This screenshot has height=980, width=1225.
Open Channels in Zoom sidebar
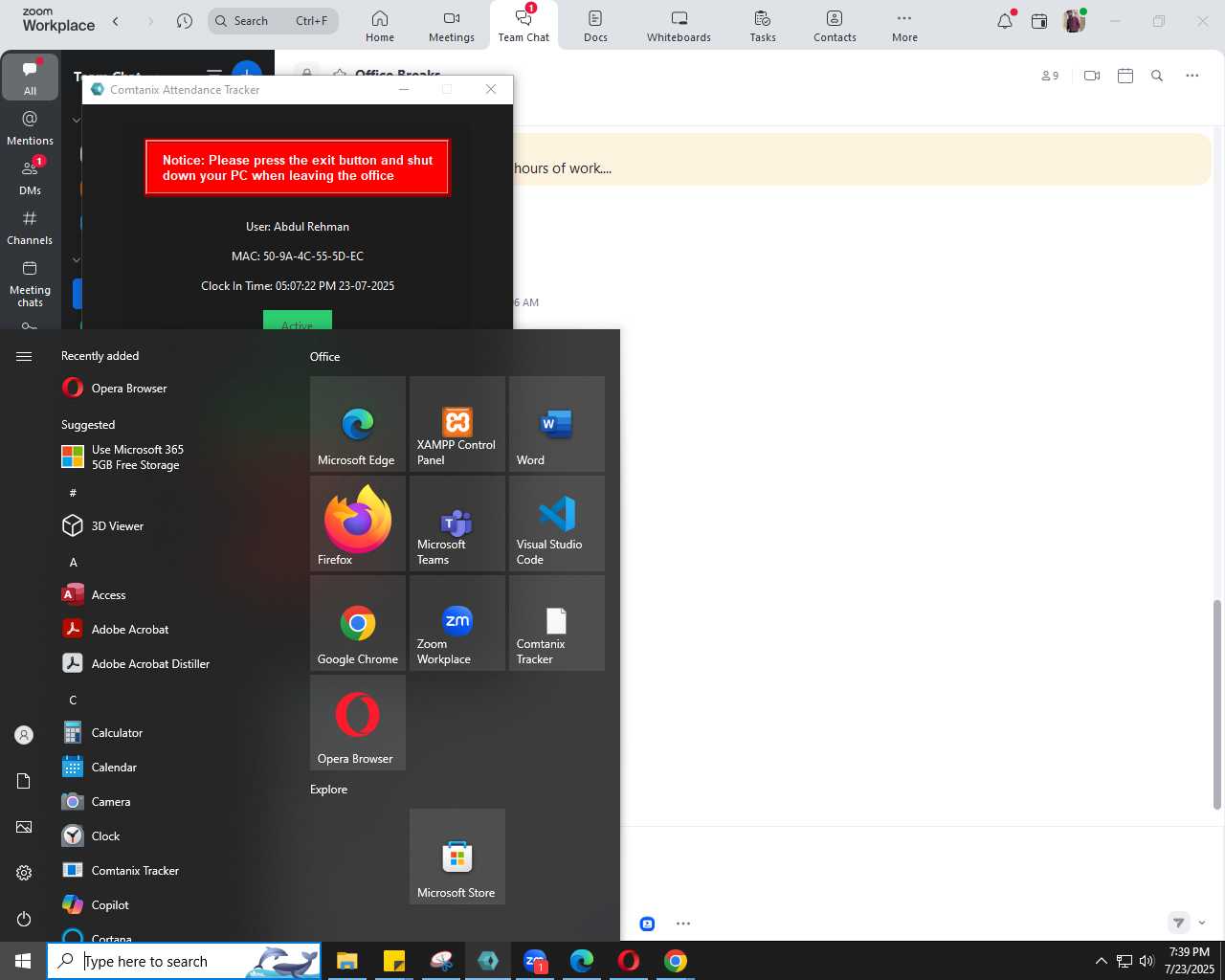tap(30, 227)
